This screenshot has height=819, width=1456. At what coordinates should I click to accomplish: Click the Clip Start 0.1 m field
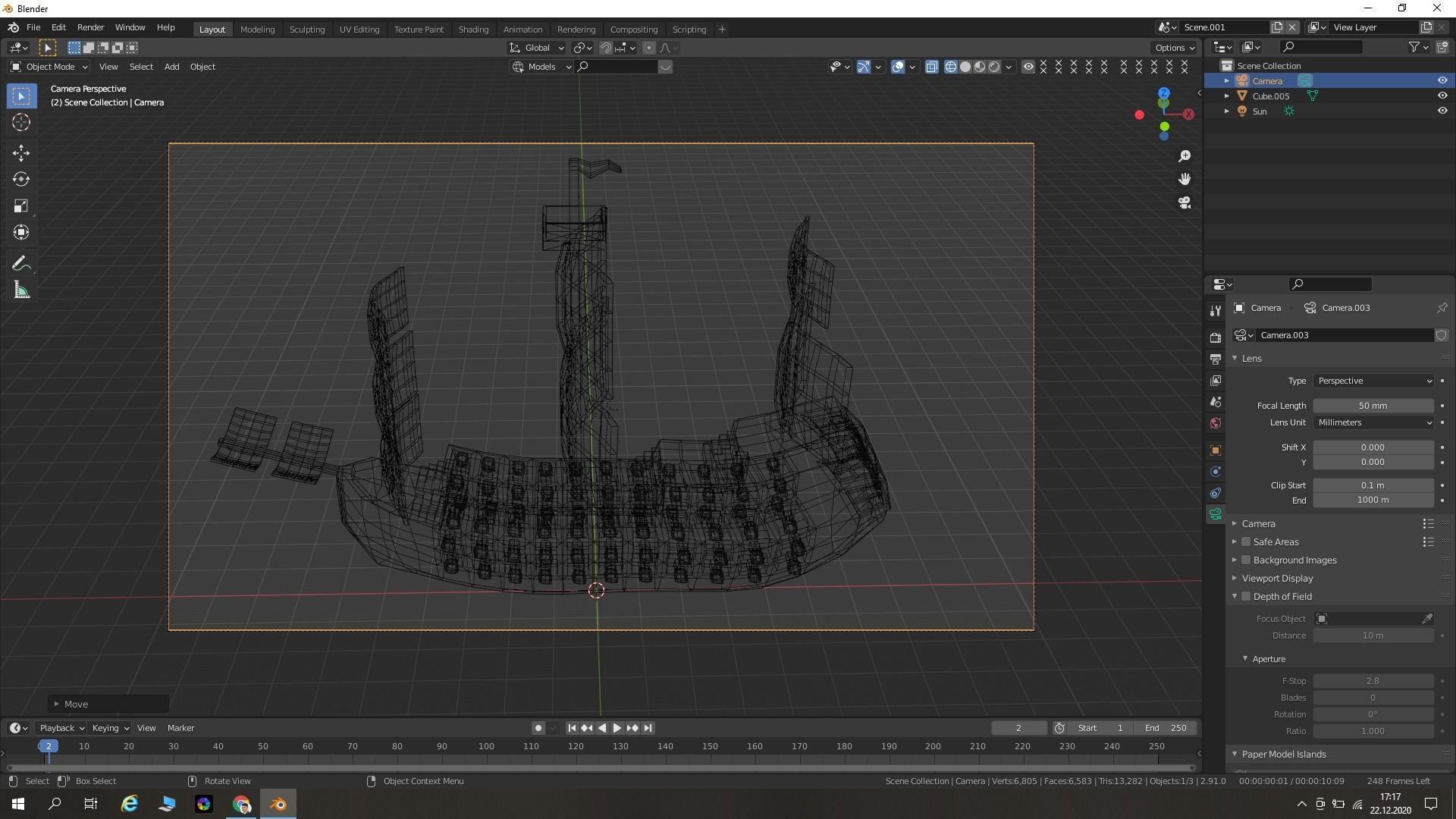click(1373, 485)
